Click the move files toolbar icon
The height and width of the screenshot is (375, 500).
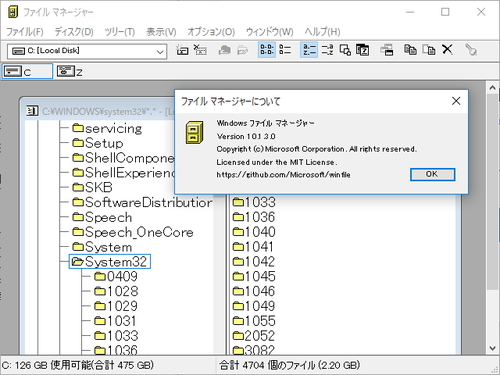429,50
